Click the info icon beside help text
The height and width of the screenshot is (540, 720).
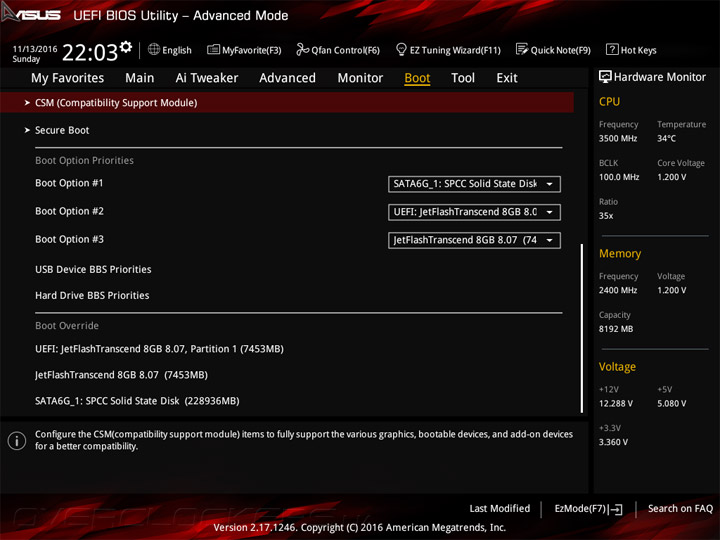(17, 441)
